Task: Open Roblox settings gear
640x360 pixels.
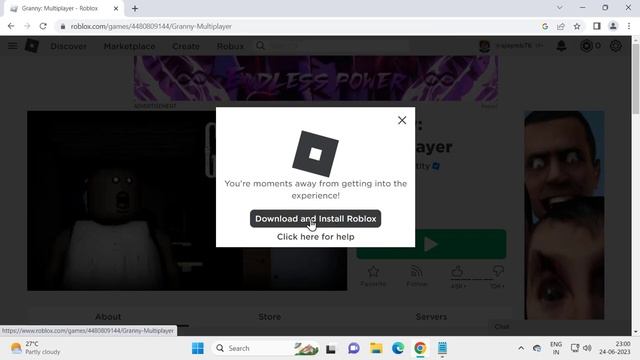Action: click(616, 46)
